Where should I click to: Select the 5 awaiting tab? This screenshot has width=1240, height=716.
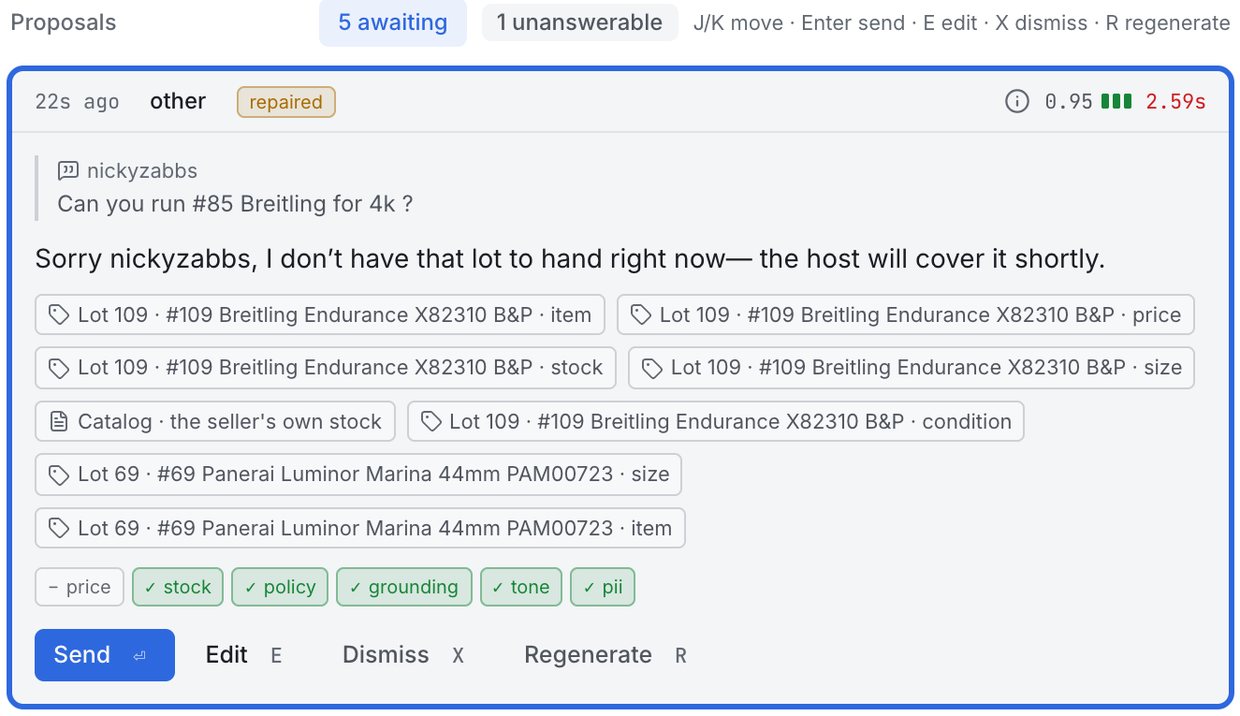tap(393, 23)
